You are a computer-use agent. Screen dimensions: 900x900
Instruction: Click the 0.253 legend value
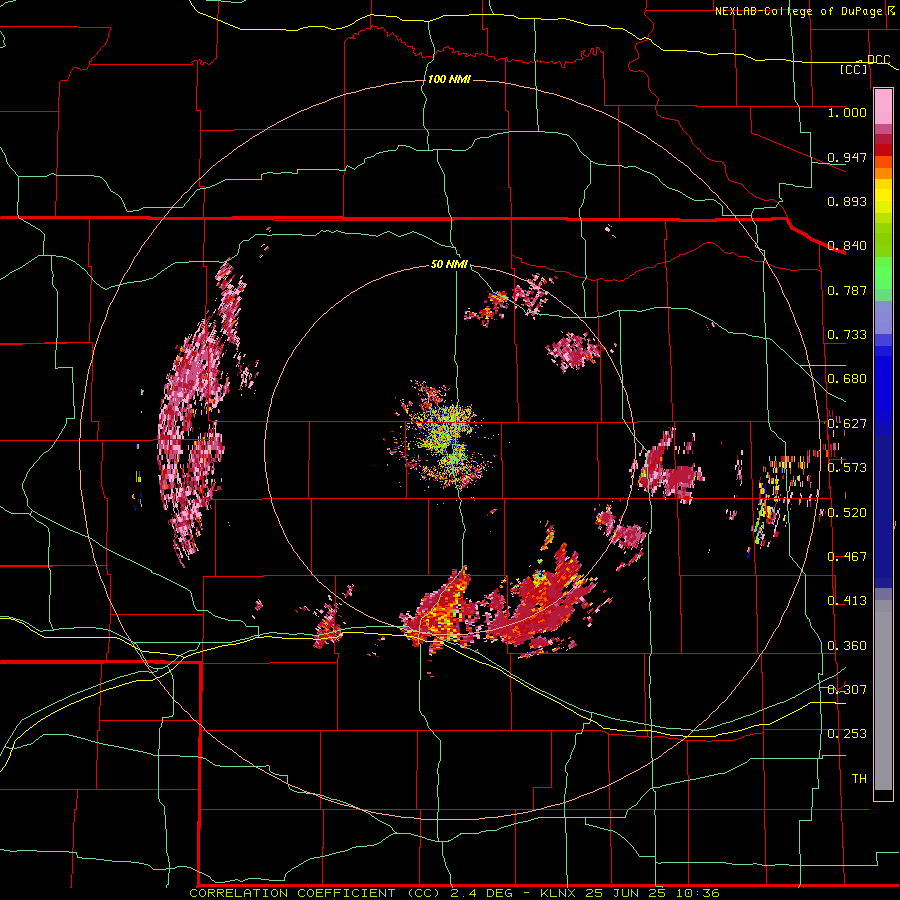click(847, 734)
